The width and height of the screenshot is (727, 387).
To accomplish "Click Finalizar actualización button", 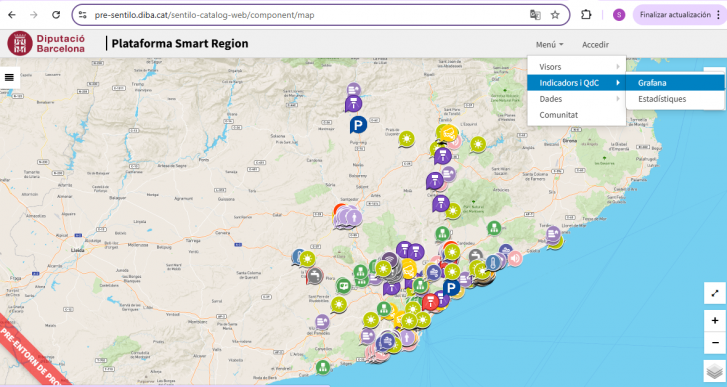I will coord(675,15).
